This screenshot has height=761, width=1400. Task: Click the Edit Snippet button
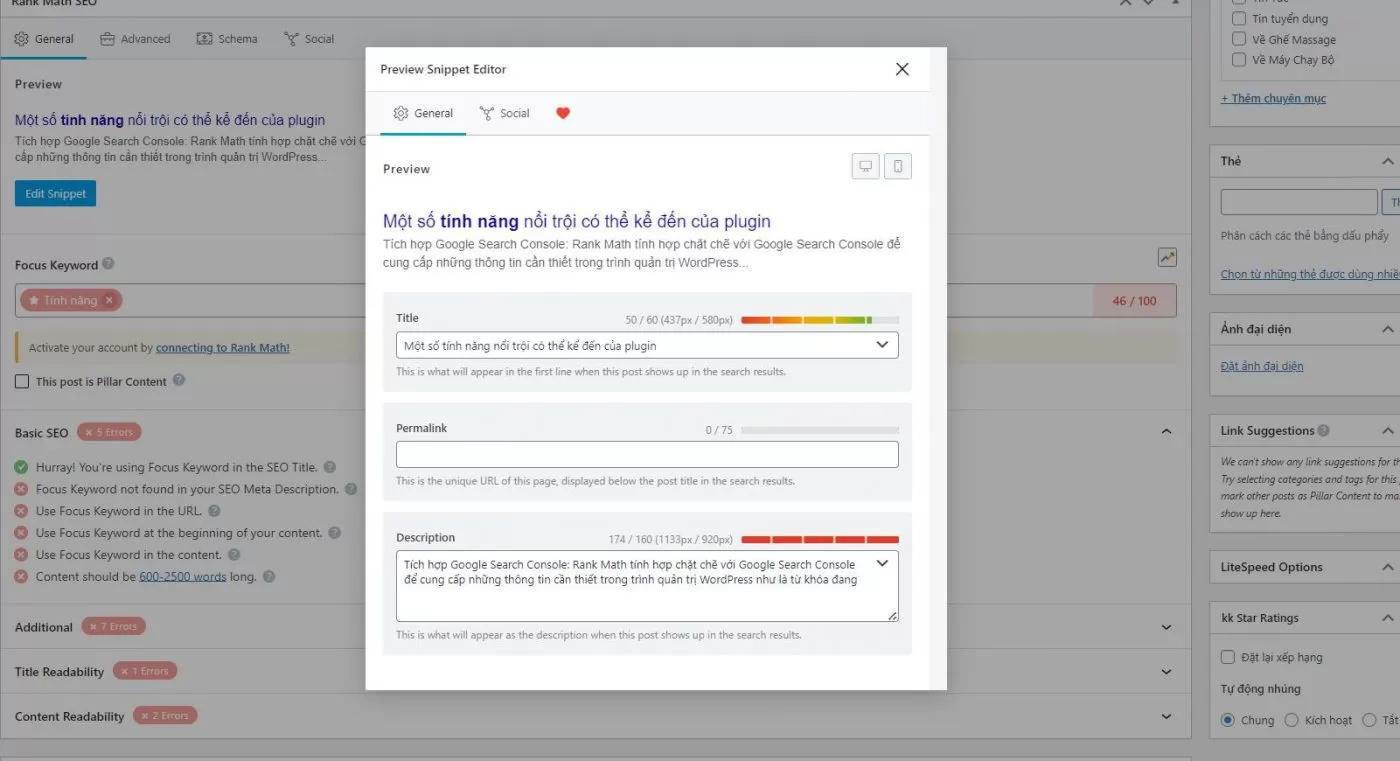[x=55, y=193]
